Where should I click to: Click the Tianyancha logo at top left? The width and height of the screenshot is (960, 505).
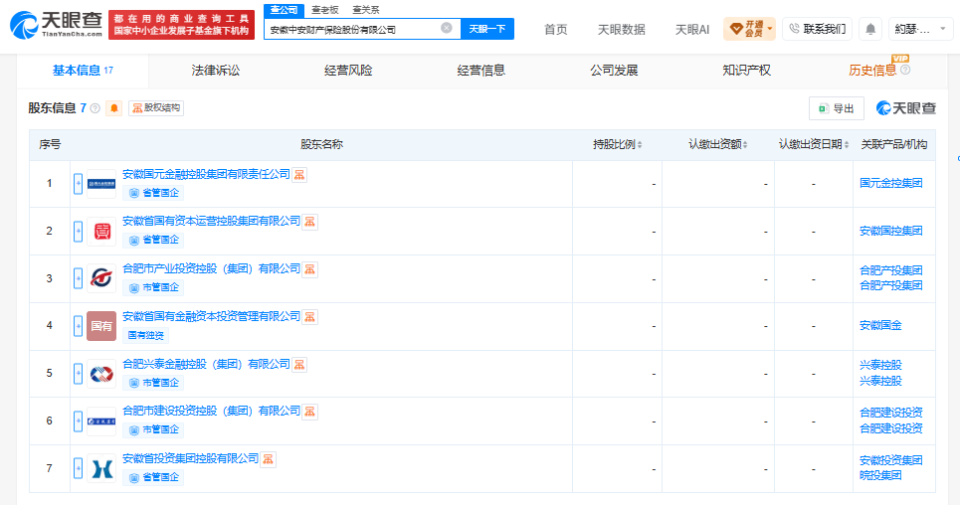point(56,24)
